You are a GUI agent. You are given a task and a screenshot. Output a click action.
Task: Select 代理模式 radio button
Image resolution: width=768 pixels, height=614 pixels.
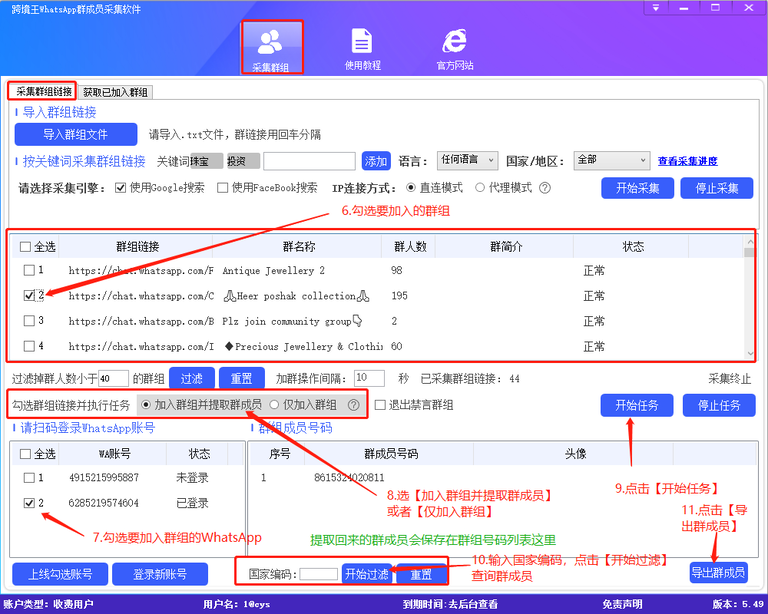pyautogui.click(x=480, y=188)
